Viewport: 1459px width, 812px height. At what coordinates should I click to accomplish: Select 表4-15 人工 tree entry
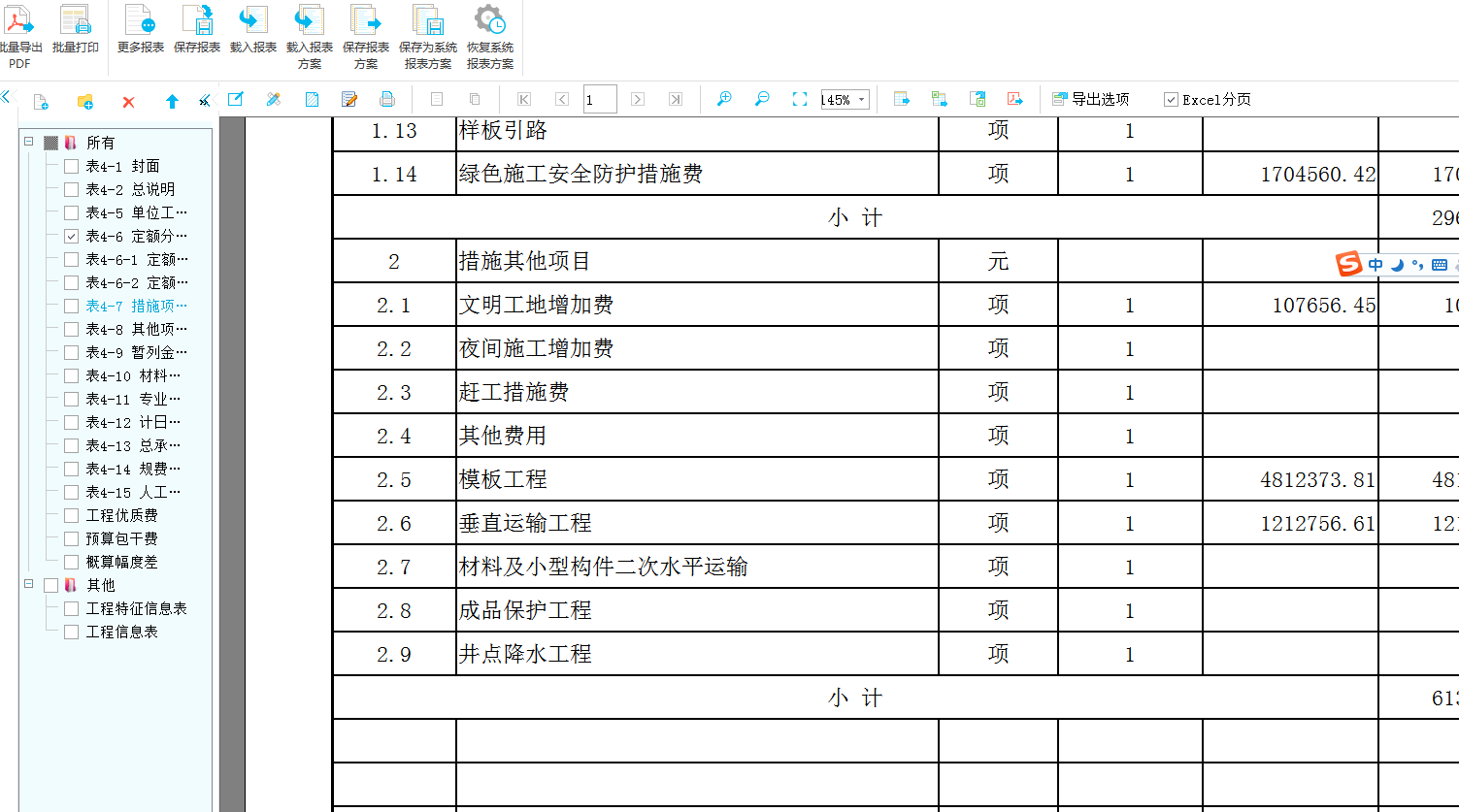point(133,492)
